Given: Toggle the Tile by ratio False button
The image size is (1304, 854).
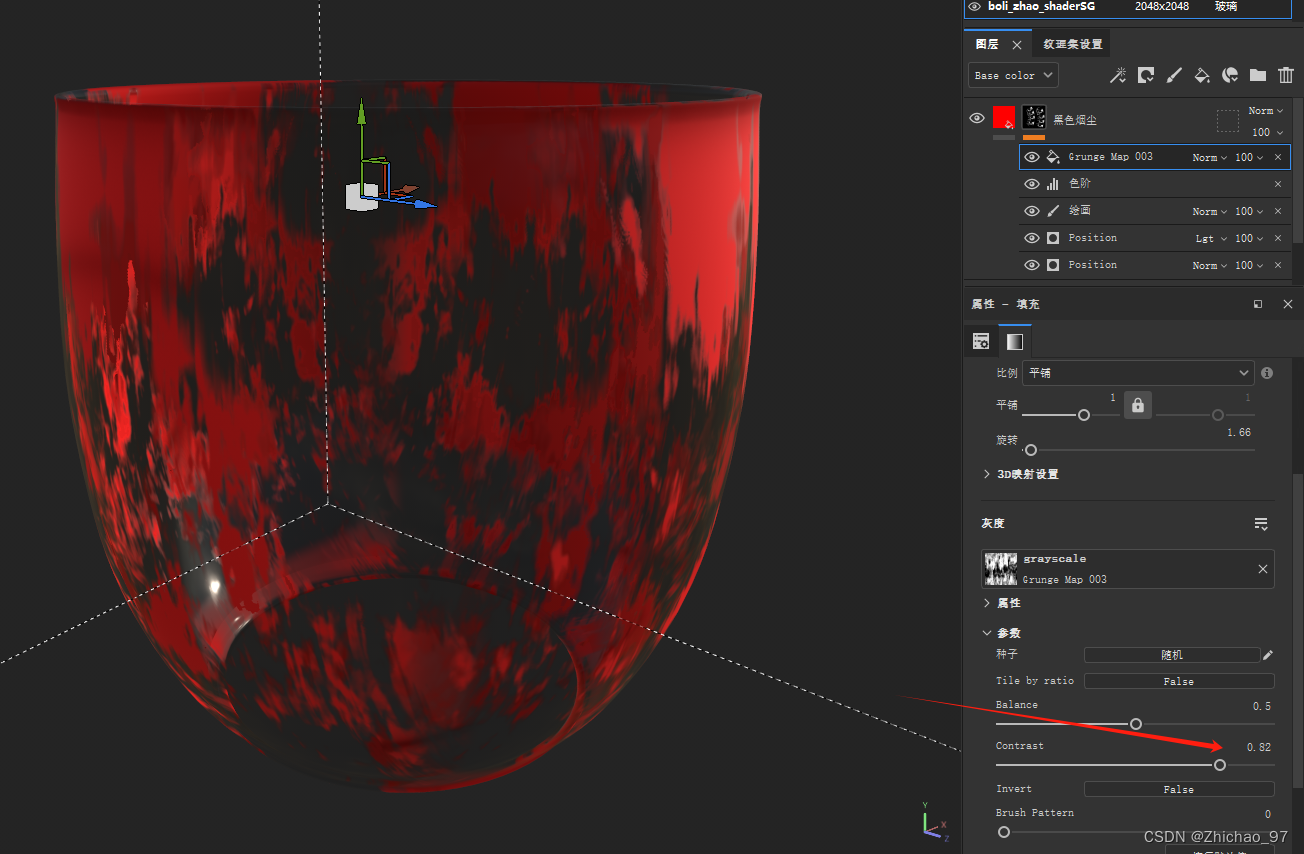Looking at the screenshot, I should (x=1179, y=681).
